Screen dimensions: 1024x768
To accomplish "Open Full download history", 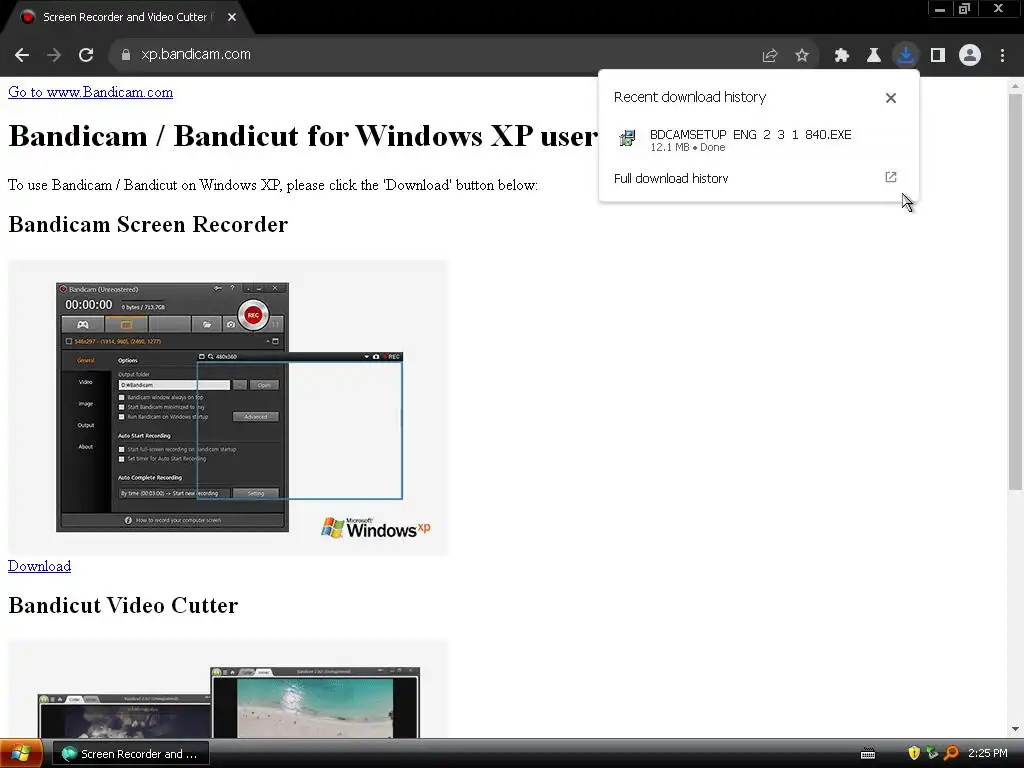I will point(758,178).
